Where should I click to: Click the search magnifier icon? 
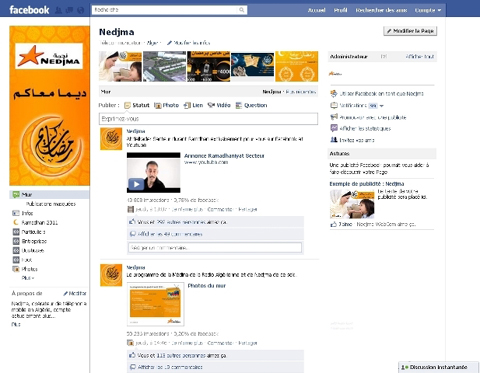[241, 10]
